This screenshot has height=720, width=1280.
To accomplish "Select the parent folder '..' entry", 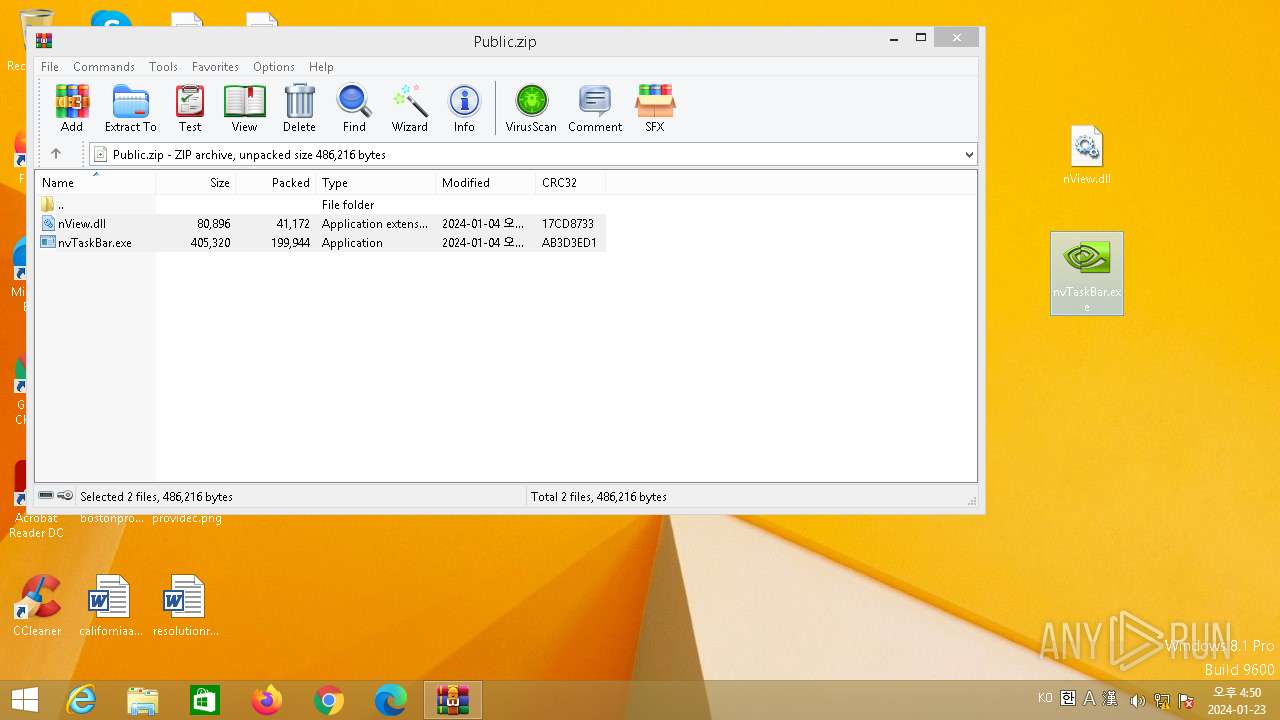I will 54,204.
